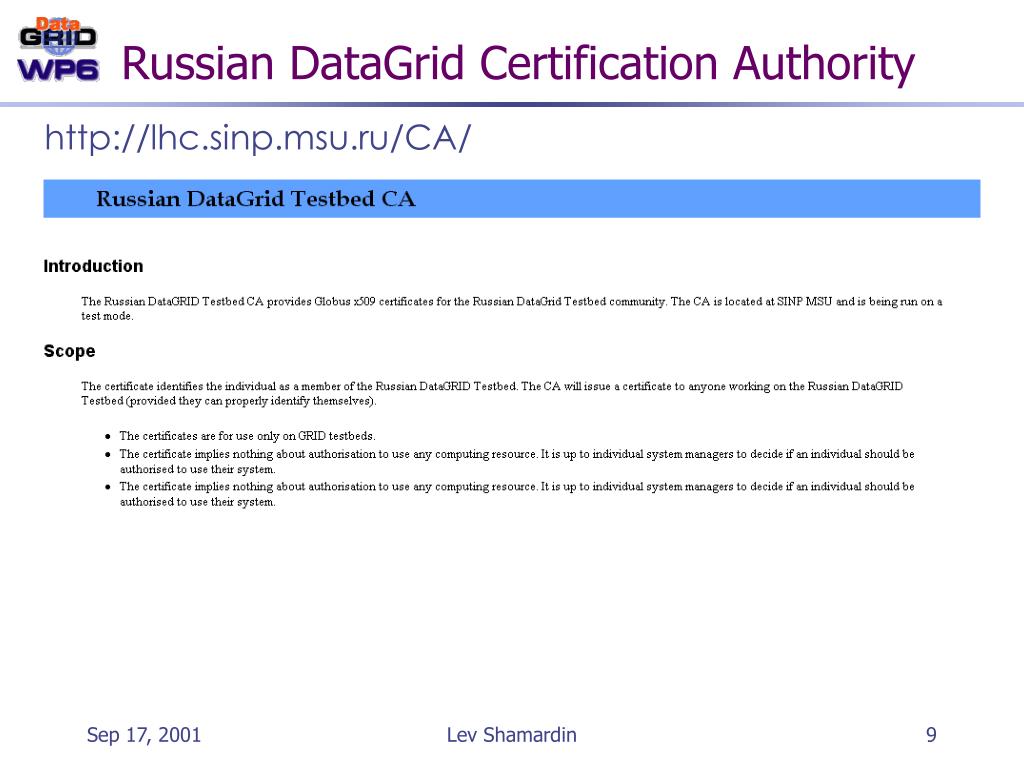Click the slide number 9
Screen dimensions: 1024x768
click(x=931, y=735)
